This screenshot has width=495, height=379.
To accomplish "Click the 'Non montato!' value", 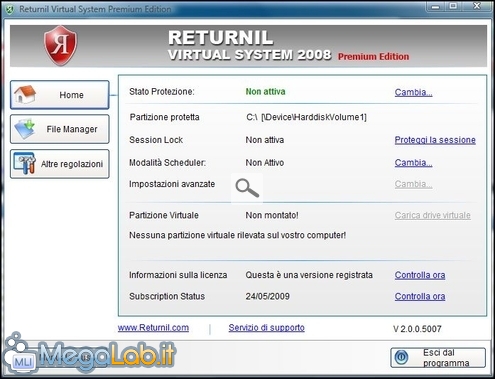I will click(272, 215).
